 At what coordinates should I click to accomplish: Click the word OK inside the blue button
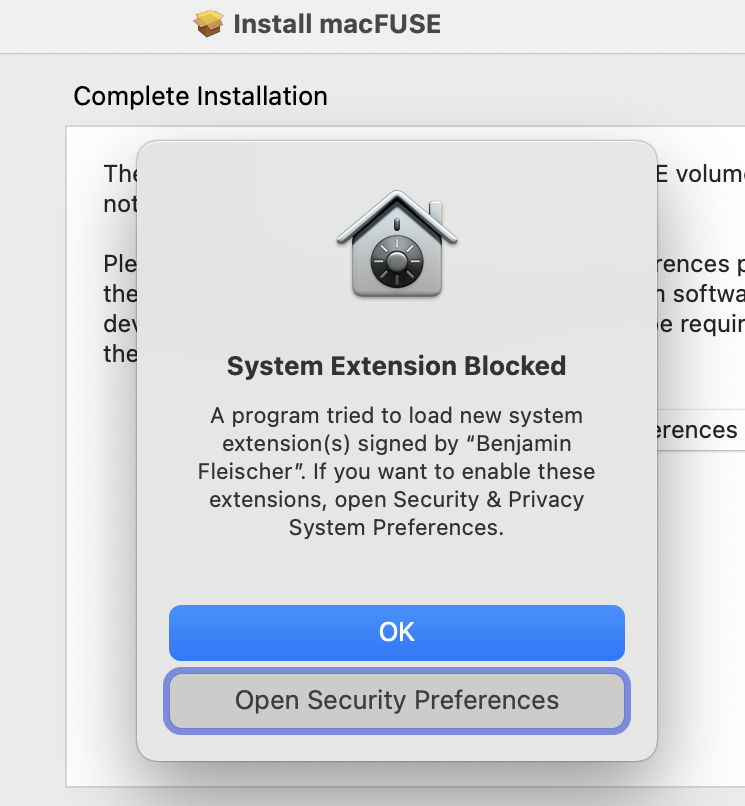click(x=396, y=632)
